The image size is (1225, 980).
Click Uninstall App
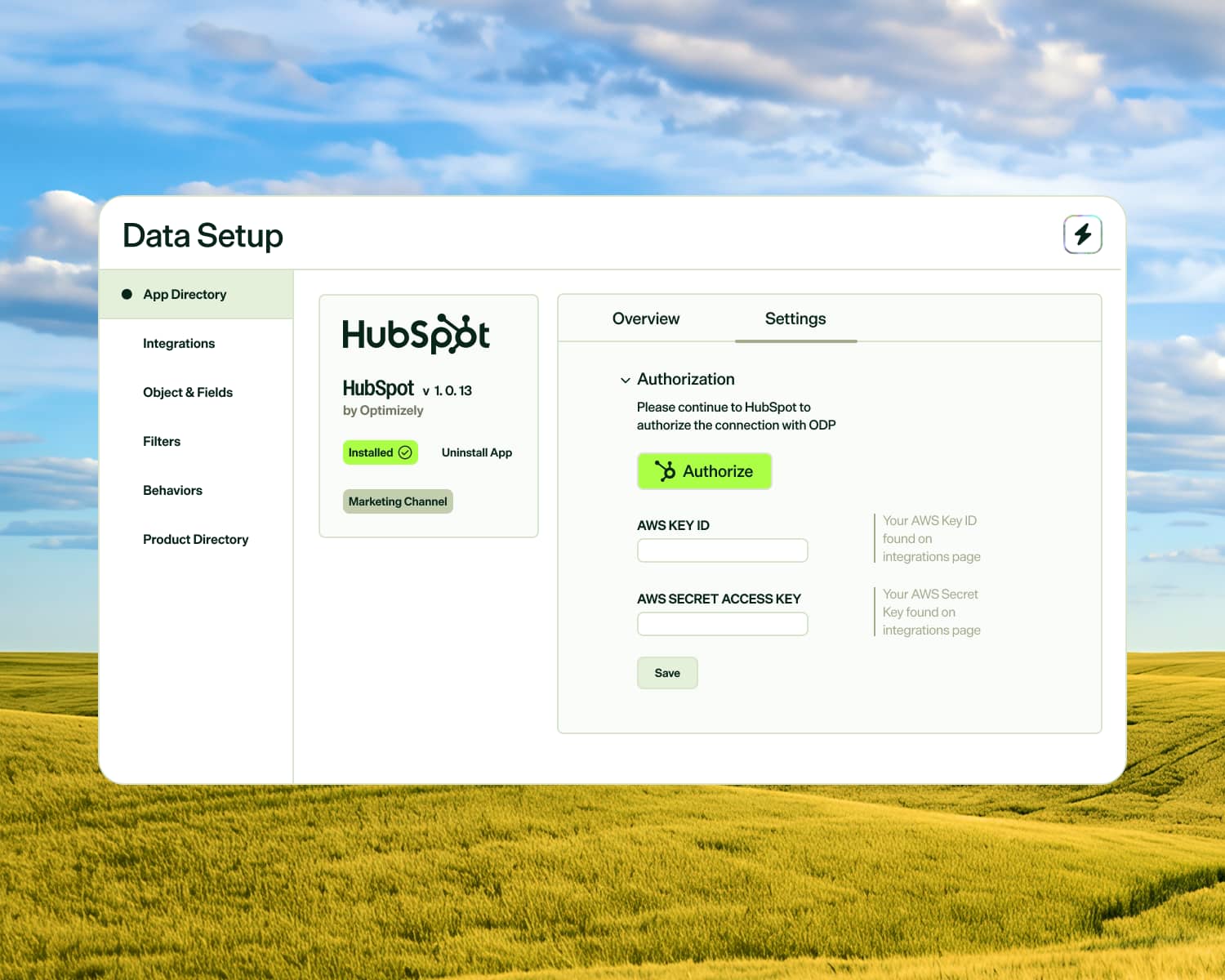click(477, 452)
